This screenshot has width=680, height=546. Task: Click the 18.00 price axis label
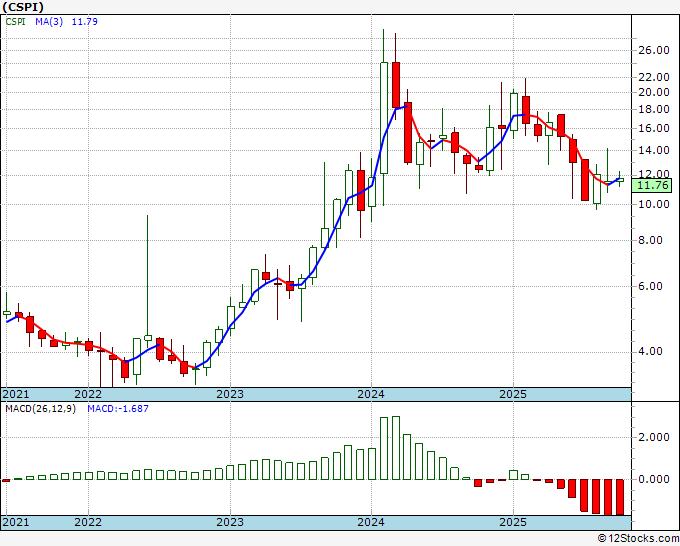tap(654, 109)
